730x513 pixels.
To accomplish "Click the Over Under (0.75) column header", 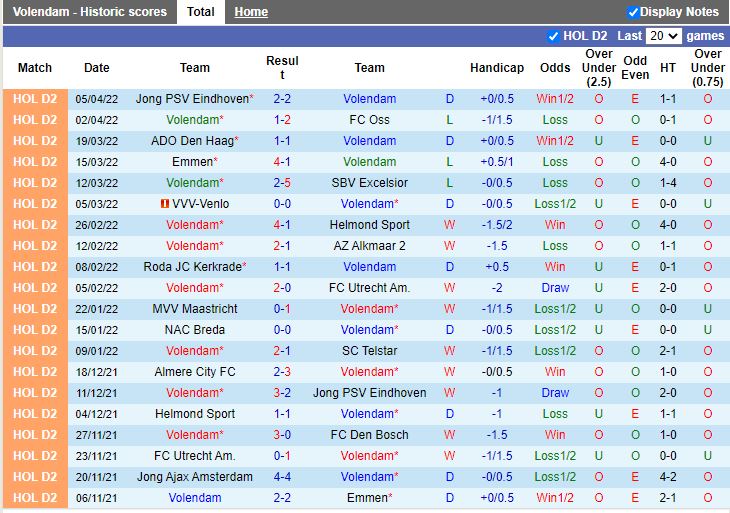I will tap(708, 68).
